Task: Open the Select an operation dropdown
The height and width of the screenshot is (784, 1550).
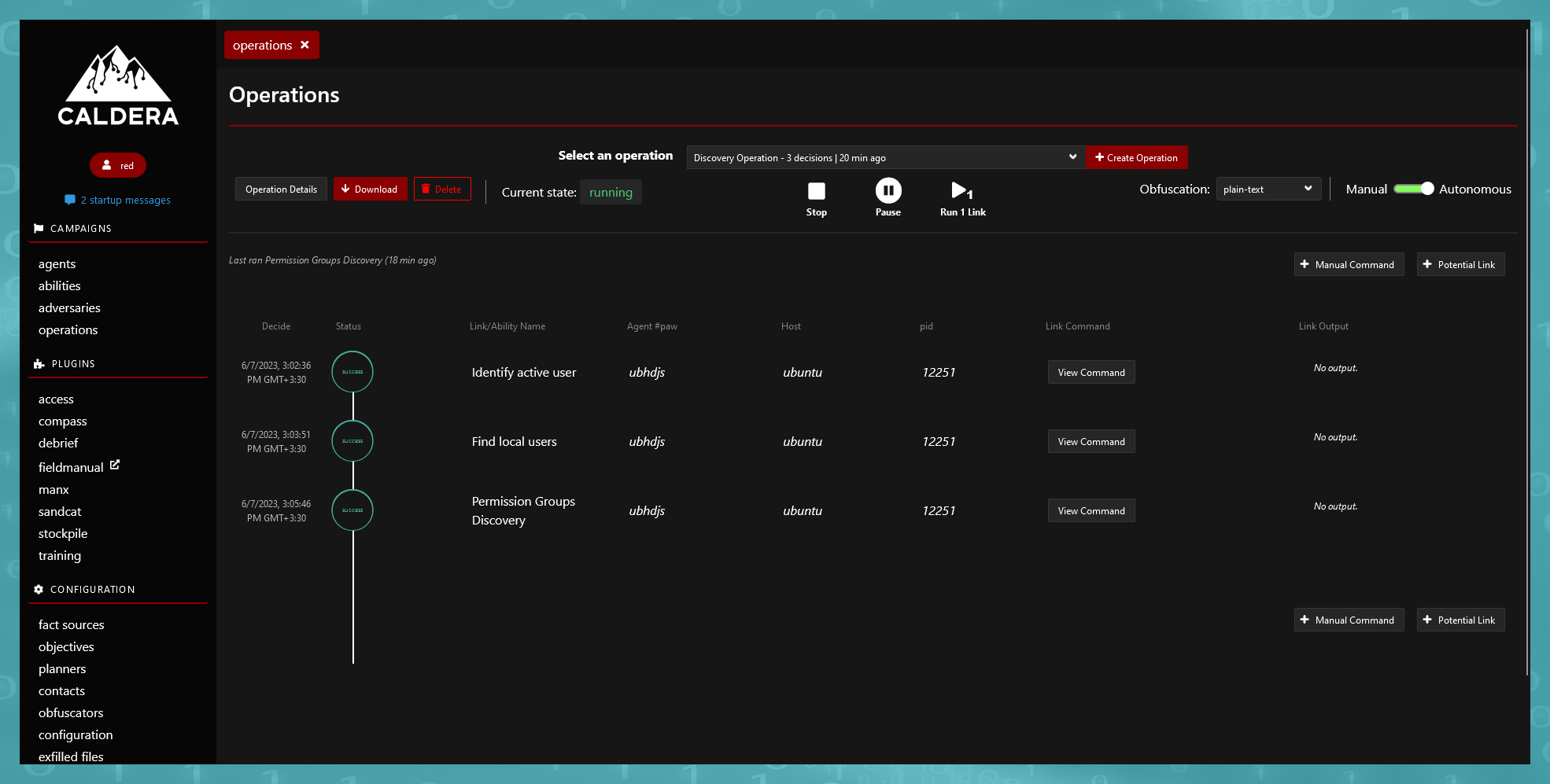Action: tap(885, 157)
